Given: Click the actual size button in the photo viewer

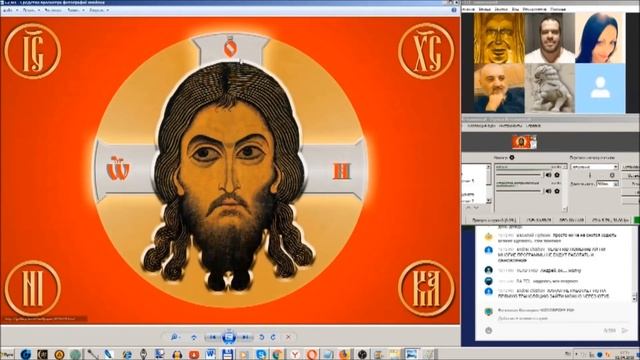Looking at the screenshot, I should (x=194, y=337).
